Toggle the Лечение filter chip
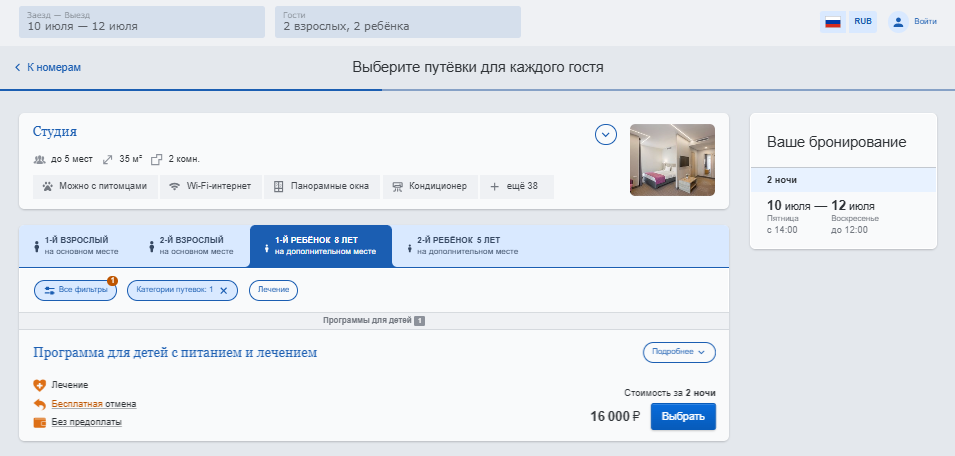Viewport: 955px width, 456px height. [x=273, y=290]
